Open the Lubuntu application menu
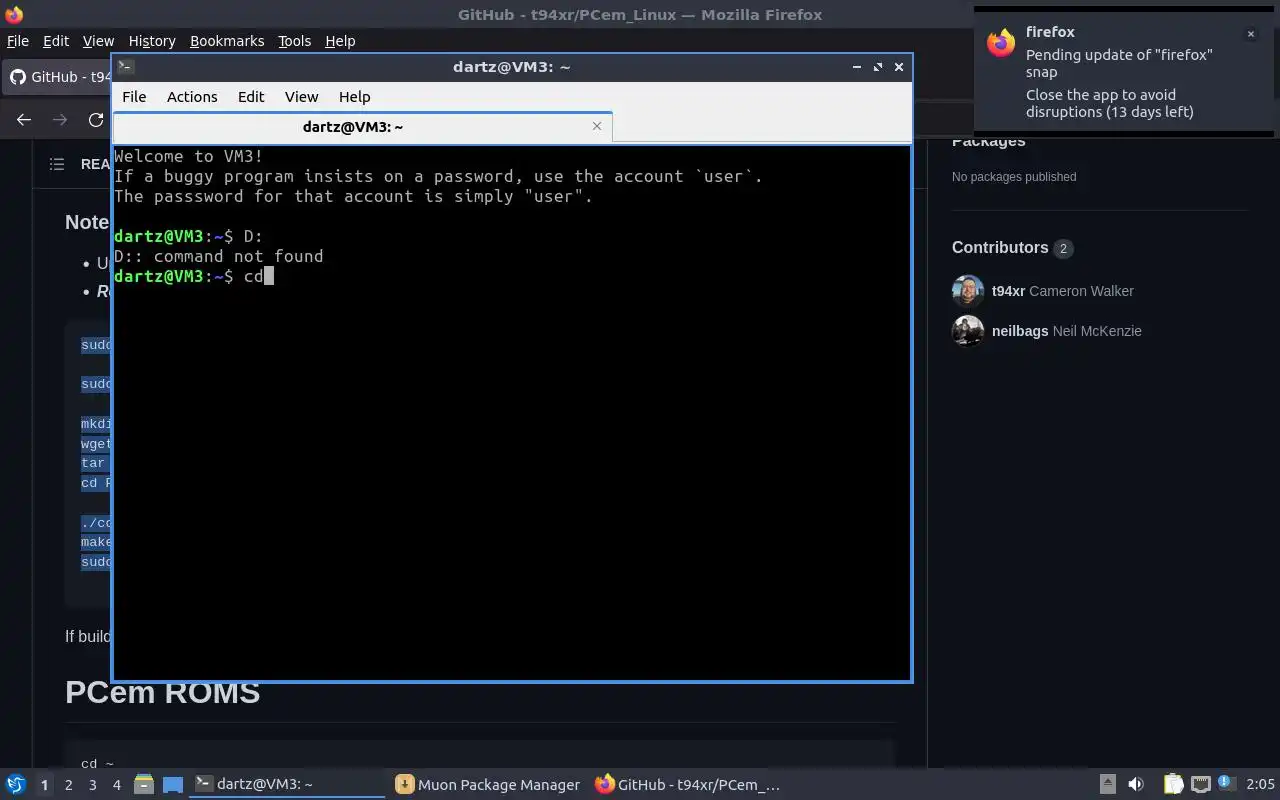 coord(15,785)
